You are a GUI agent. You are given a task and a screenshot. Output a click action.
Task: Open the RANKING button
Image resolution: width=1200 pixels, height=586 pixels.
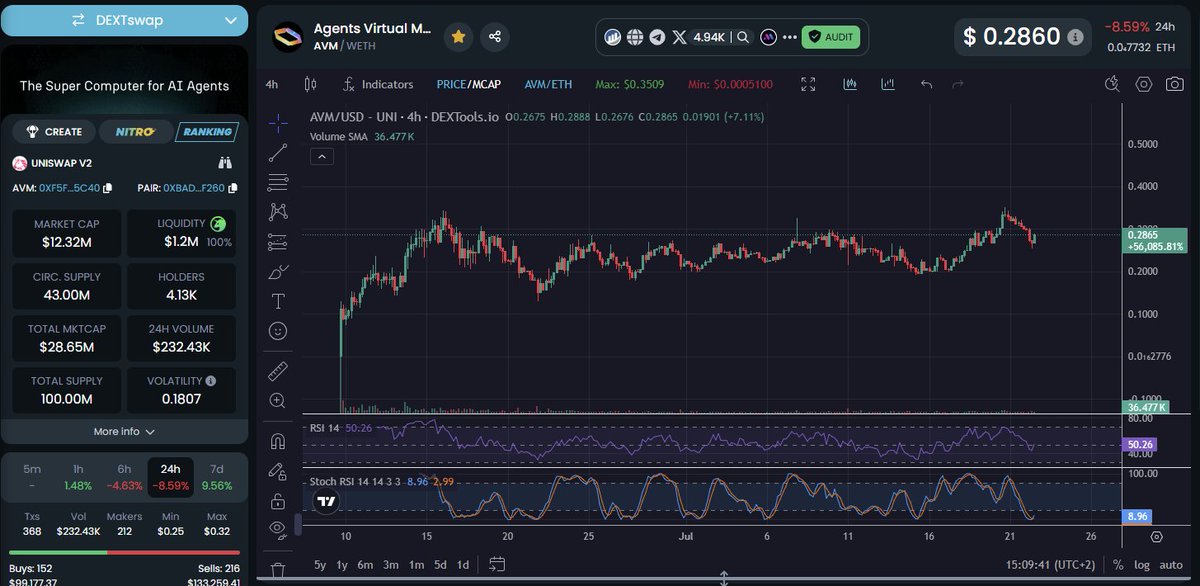[x=205, y=131]
